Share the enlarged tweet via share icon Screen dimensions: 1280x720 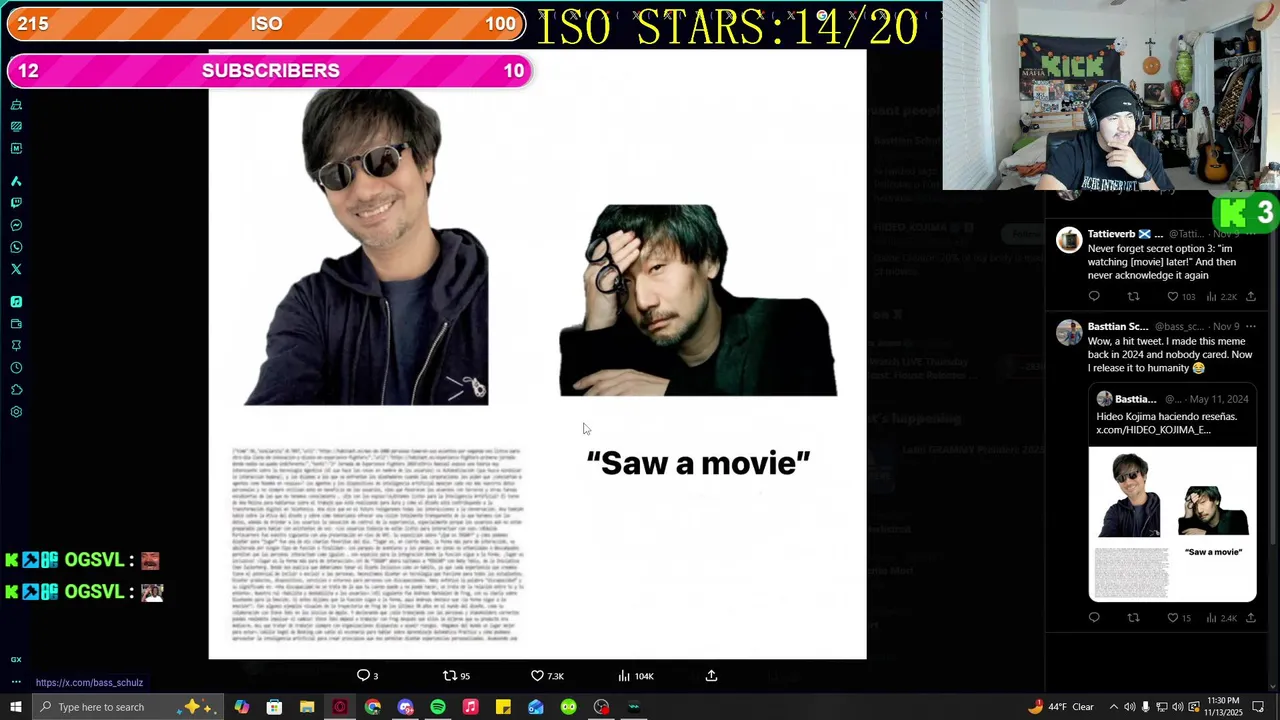click(x=711, y=676)
